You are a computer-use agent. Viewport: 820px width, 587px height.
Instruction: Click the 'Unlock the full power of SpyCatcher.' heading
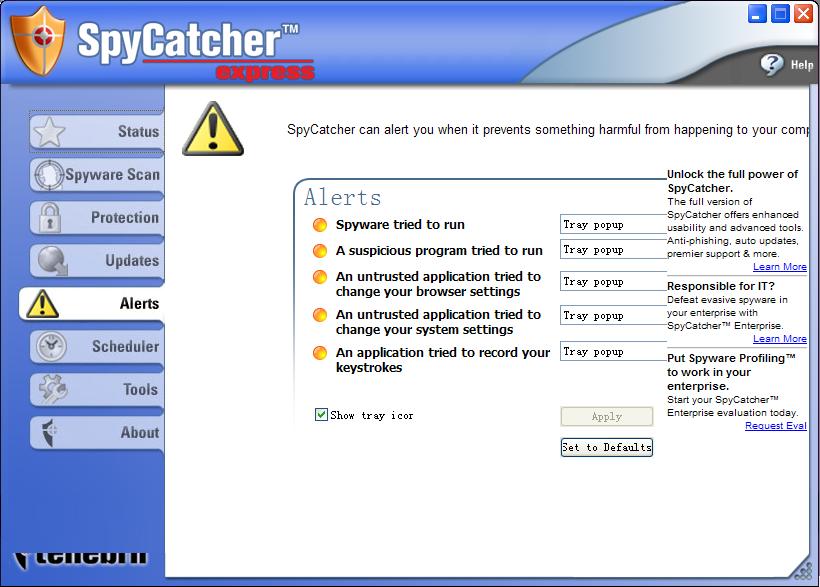coord(733,181)
